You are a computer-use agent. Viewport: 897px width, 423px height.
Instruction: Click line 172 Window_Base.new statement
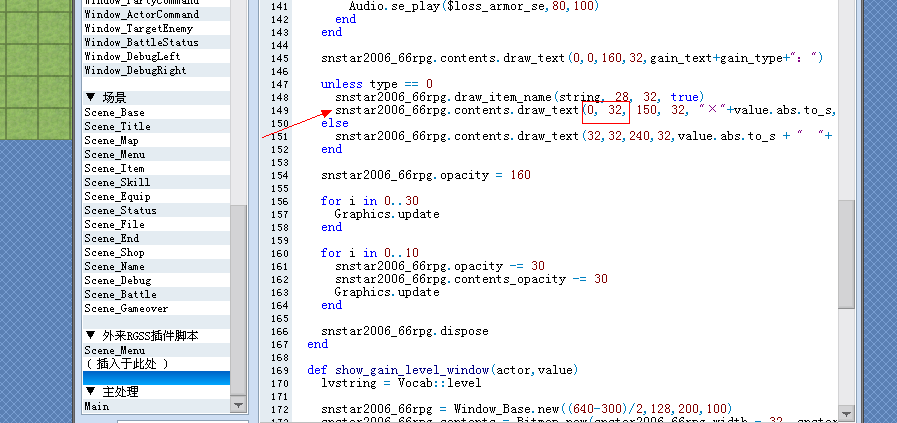526,409
